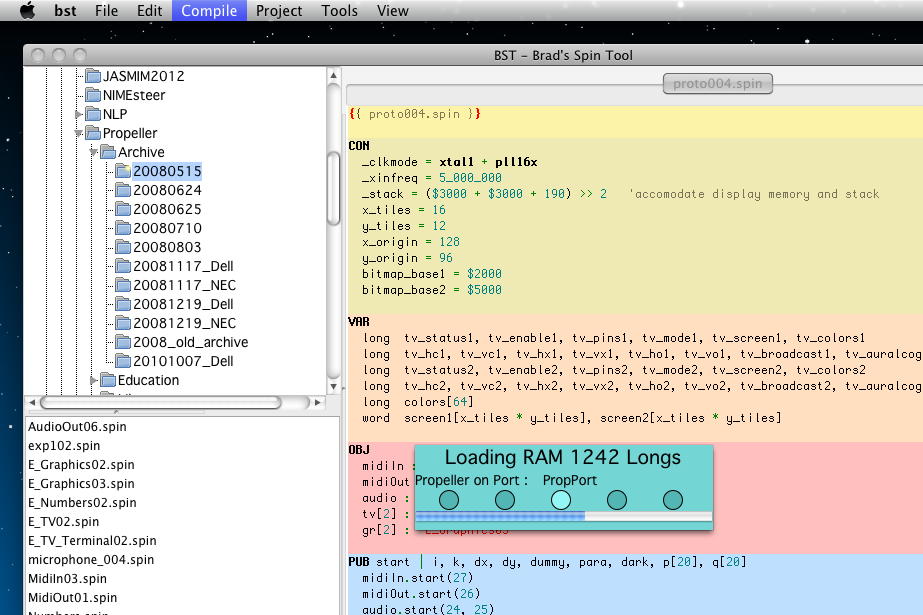The height and width of the screenshot is (615, 923).
Task: Expand the NLP folder tree node
Action: coord(79,114)
